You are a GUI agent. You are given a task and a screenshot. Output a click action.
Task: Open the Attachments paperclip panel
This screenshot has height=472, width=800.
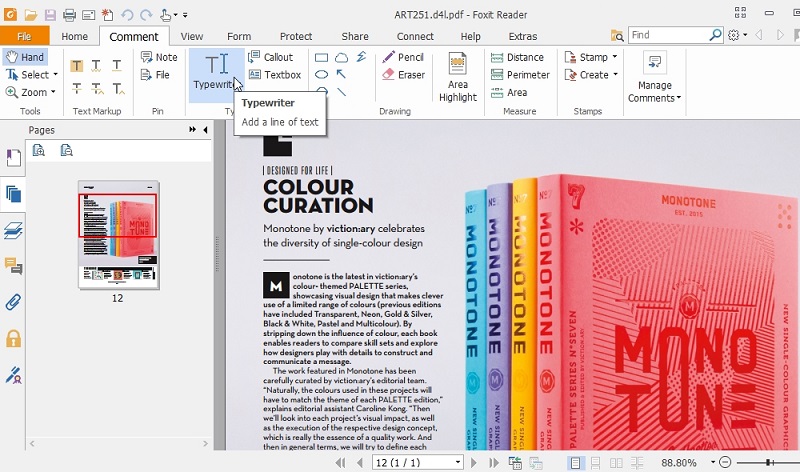[13, 303]
